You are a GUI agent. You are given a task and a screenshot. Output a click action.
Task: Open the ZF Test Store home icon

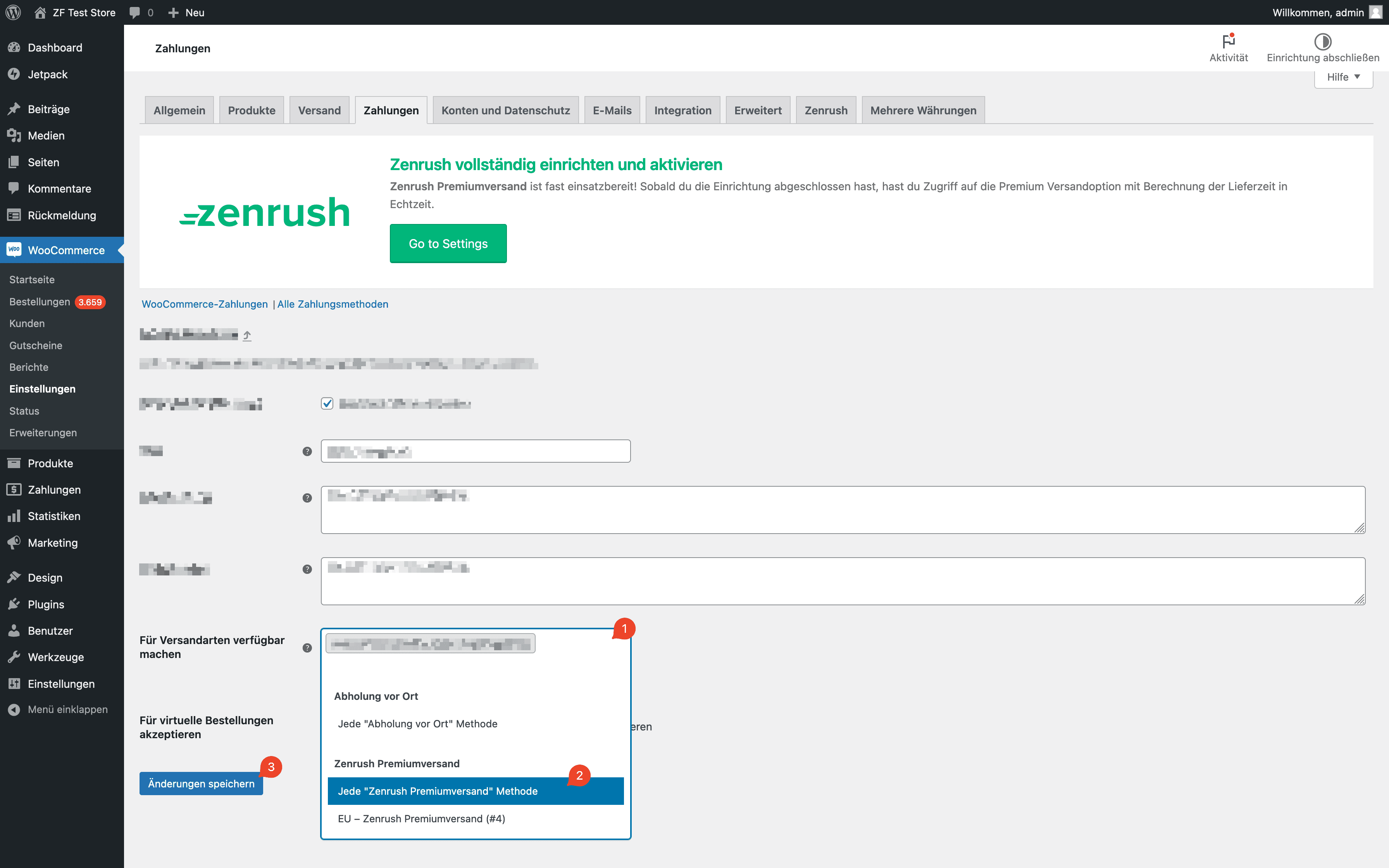click(x=40, y=12)
